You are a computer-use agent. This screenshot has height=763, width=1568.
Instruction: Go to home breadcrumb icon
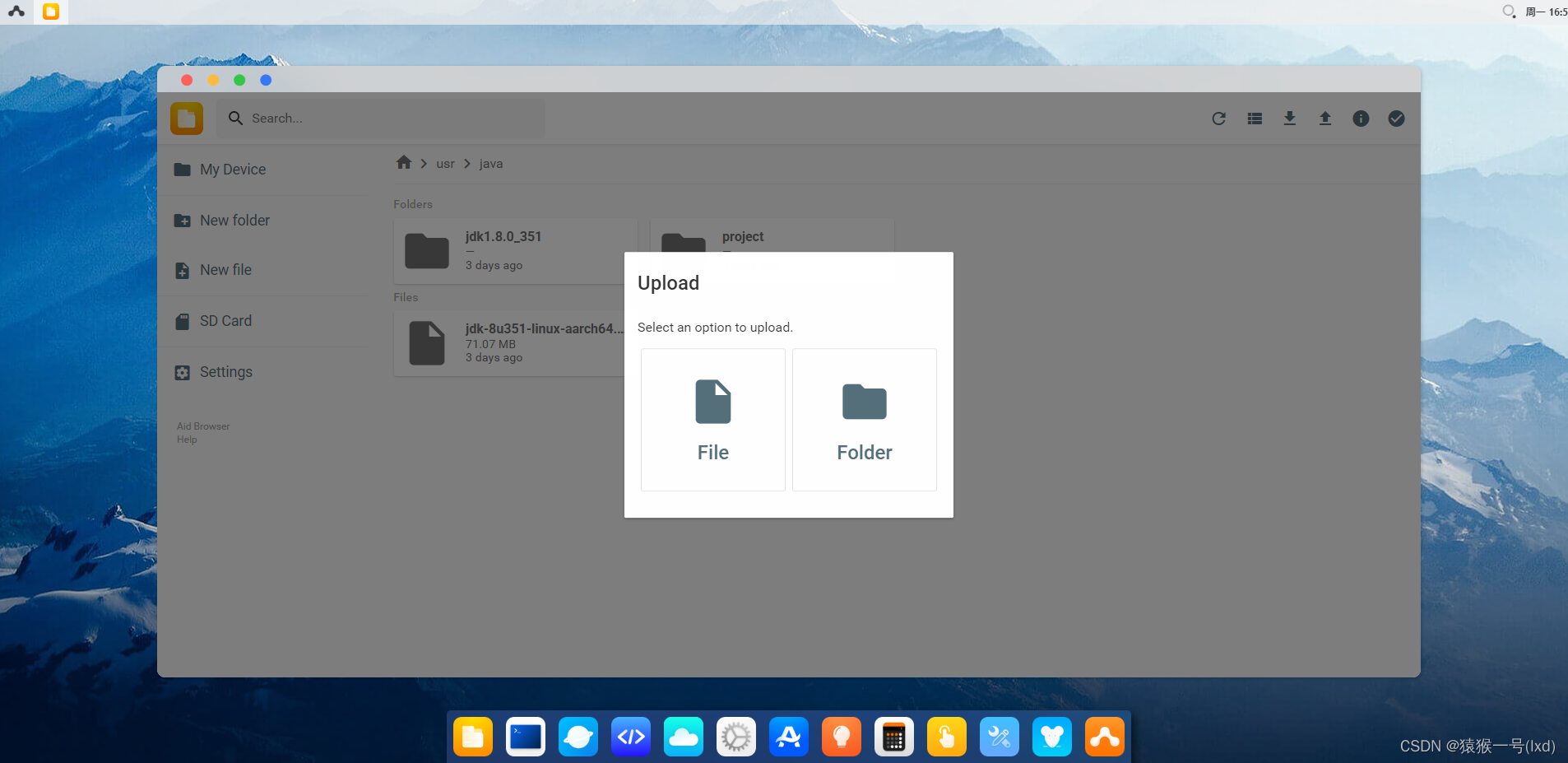click(x=403, y=163)
